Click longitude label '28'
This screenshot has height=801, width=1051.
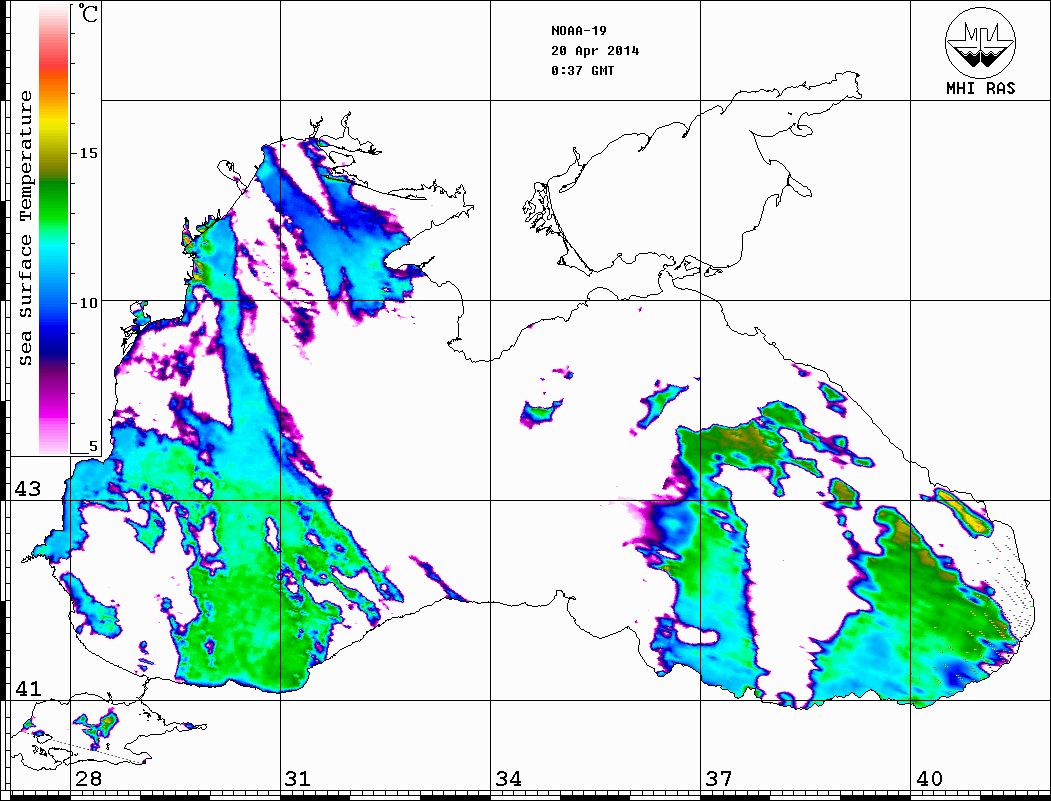click(x=88, y=778)
